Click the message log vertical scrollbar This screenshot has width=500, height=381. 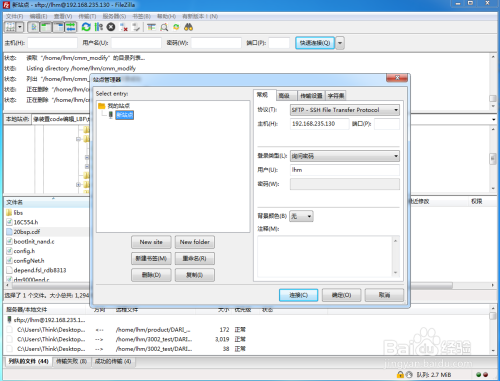click(493, 82)
